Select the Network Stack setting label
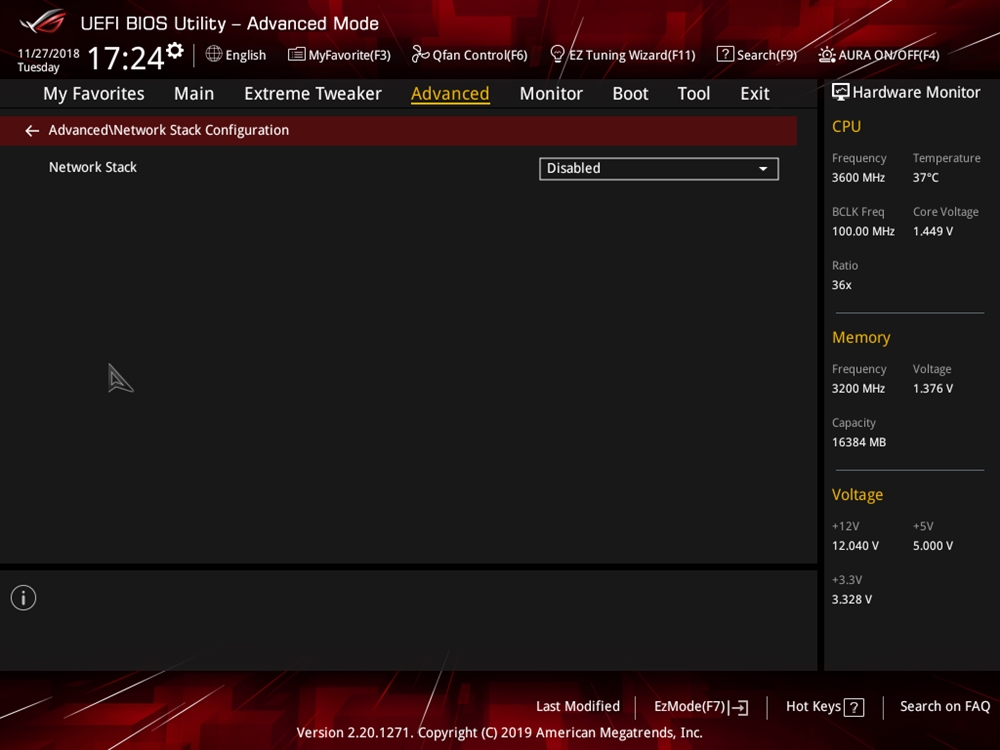The width and height of the screenshot is (1000, 750). pos(93,168)
